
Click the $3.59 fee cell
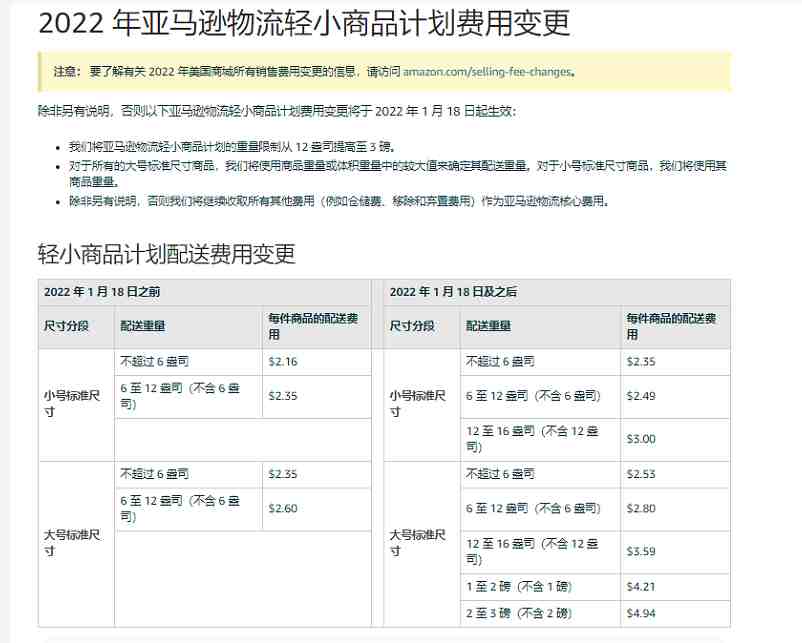click(x=641, y=552)
